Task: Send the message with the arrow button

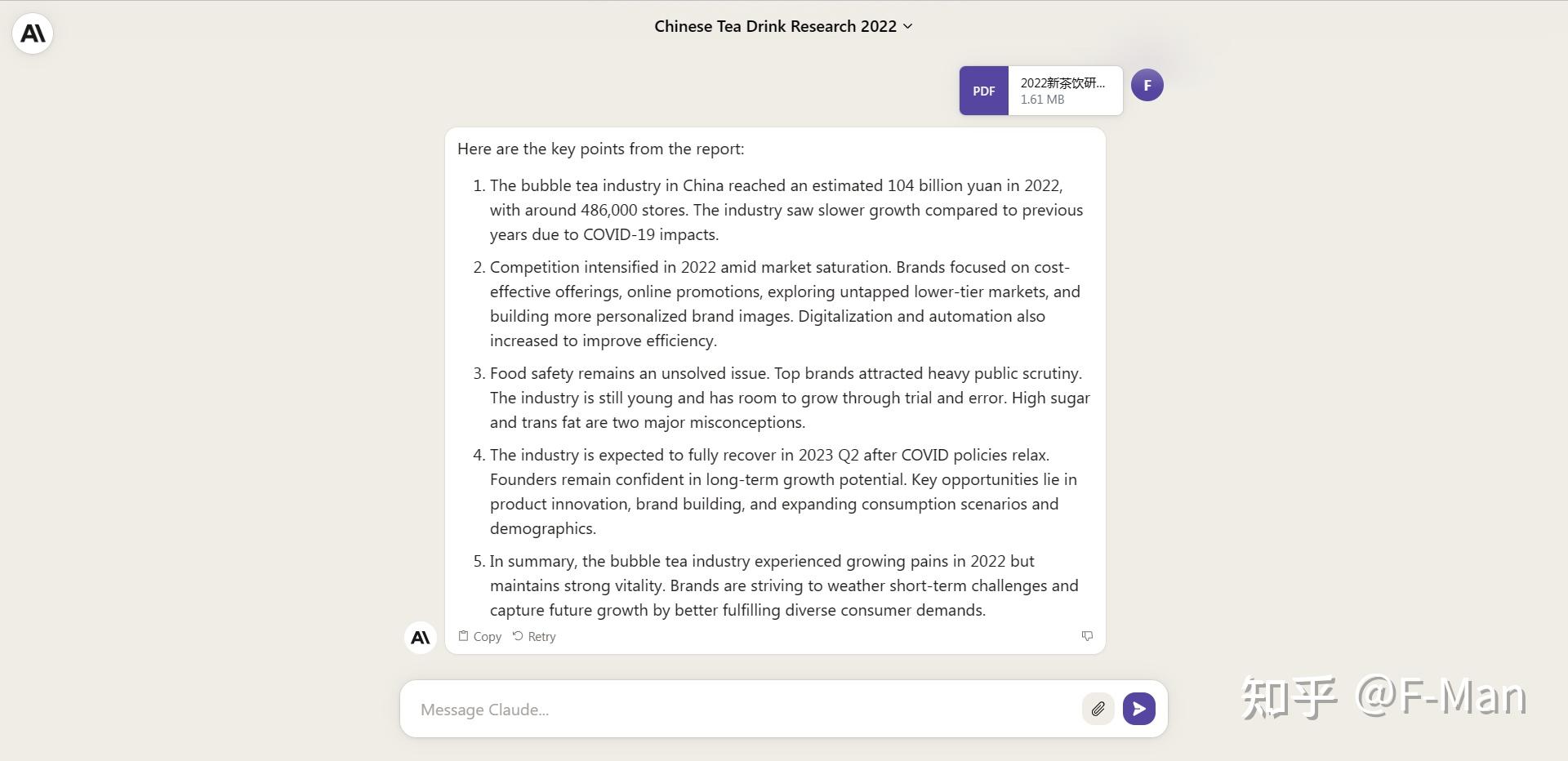Action: tap(1138, 709)
